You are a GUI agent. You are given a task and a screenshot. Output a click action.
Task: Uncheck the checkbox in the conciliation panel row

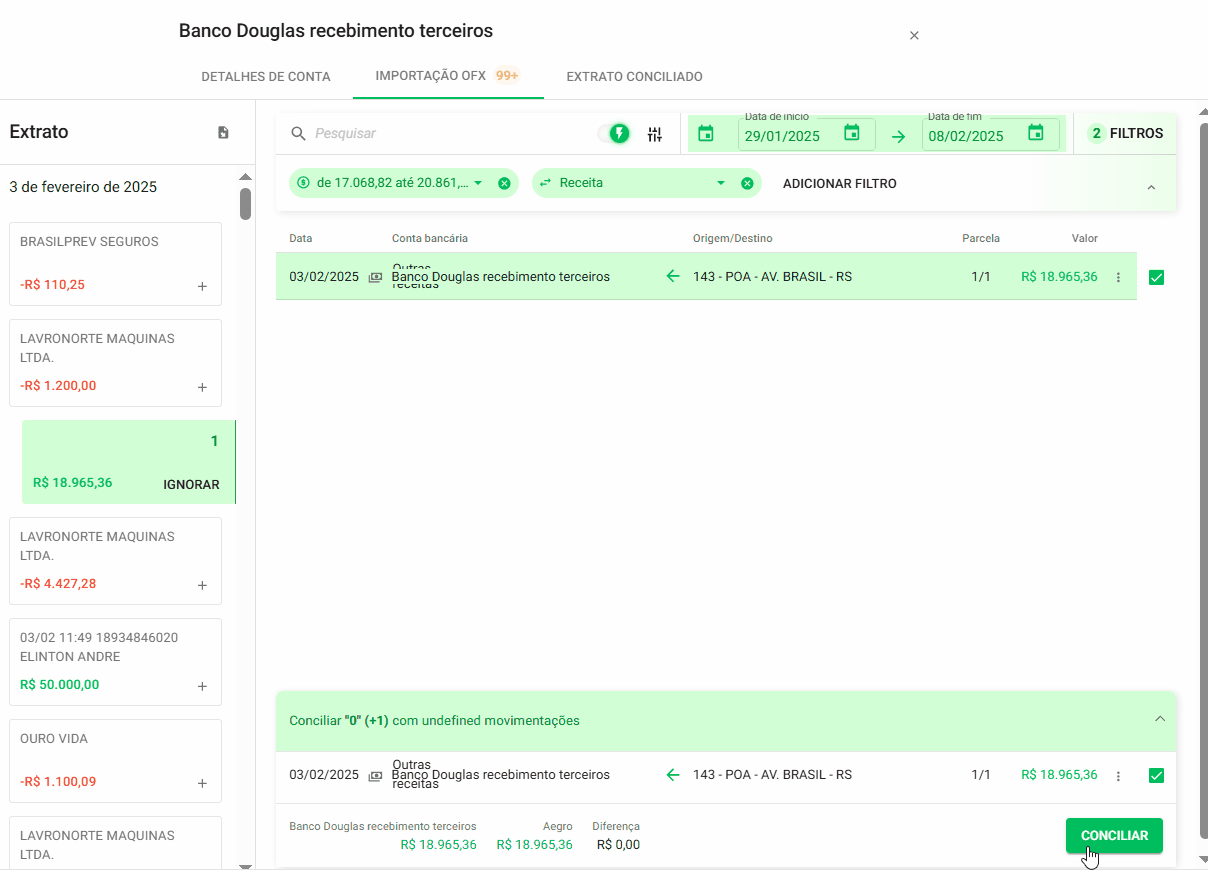point(1157,775)
